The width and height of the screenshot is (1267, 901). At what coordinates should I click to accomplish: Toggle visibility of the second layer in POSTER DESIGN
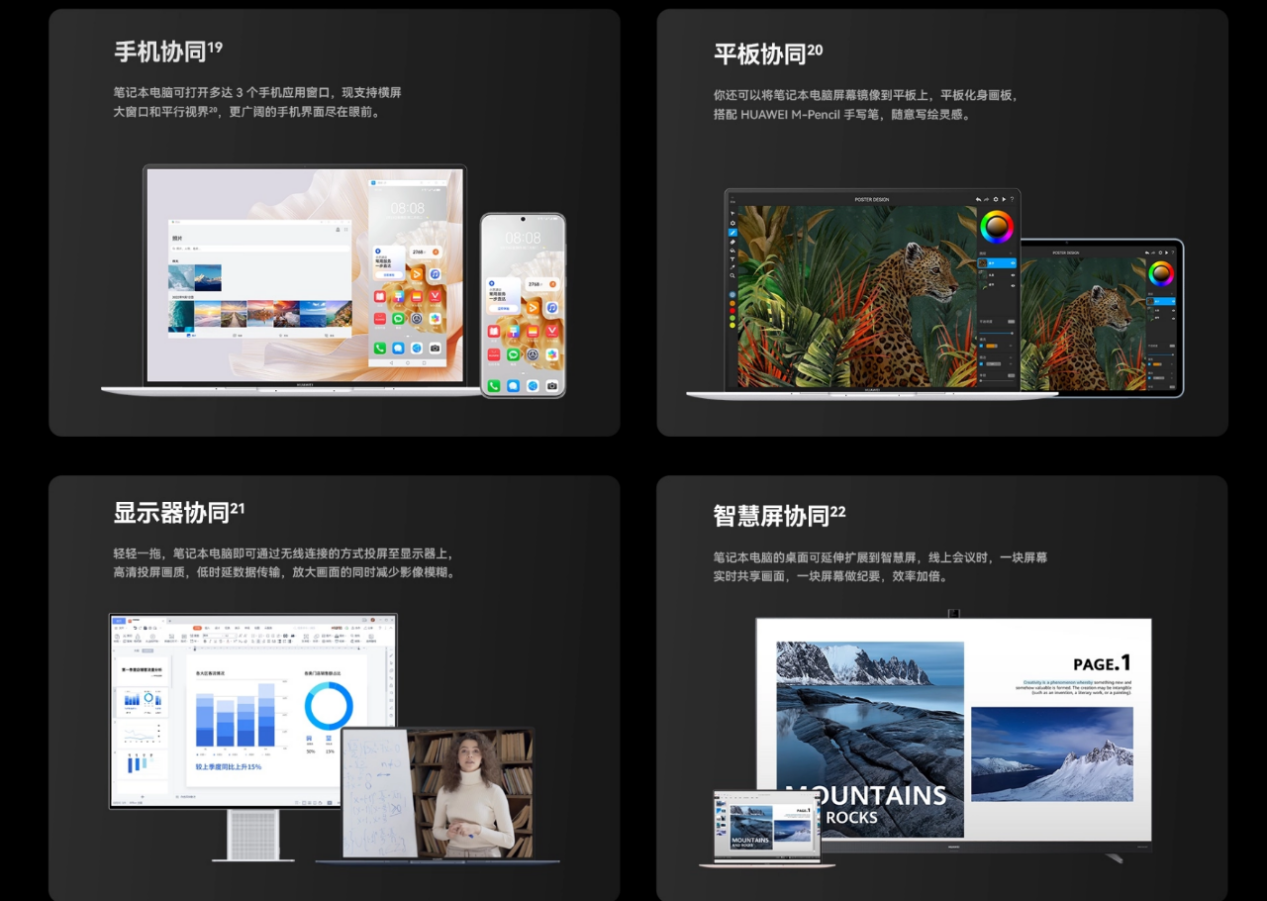[1012, 276]
